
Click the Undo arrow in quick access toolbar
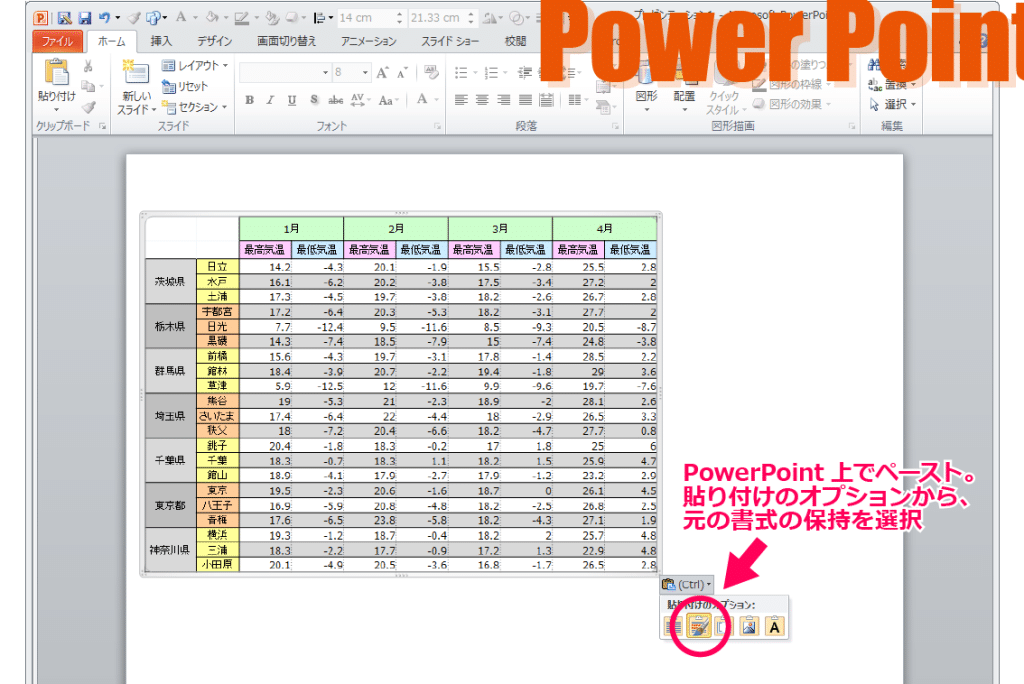104,18
